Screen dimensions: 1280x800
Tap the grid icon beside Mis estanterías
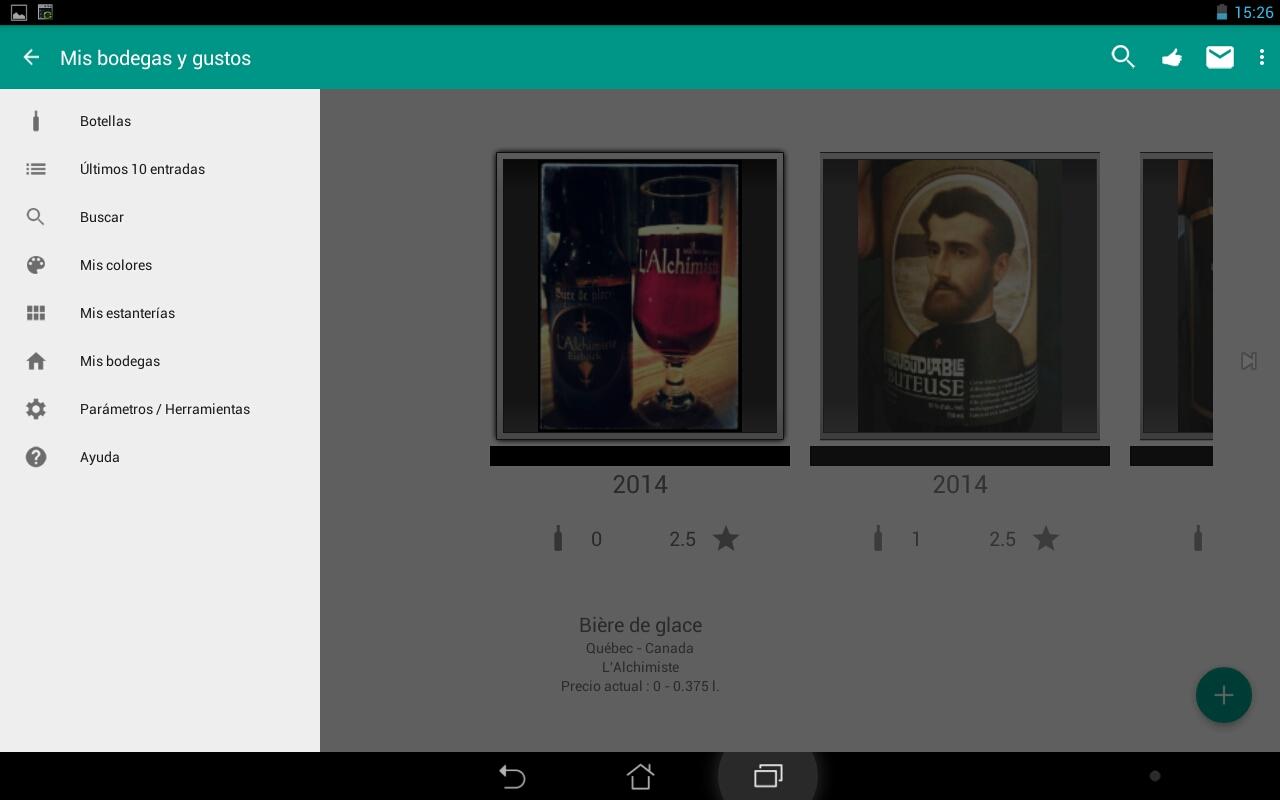coord(36,313)
